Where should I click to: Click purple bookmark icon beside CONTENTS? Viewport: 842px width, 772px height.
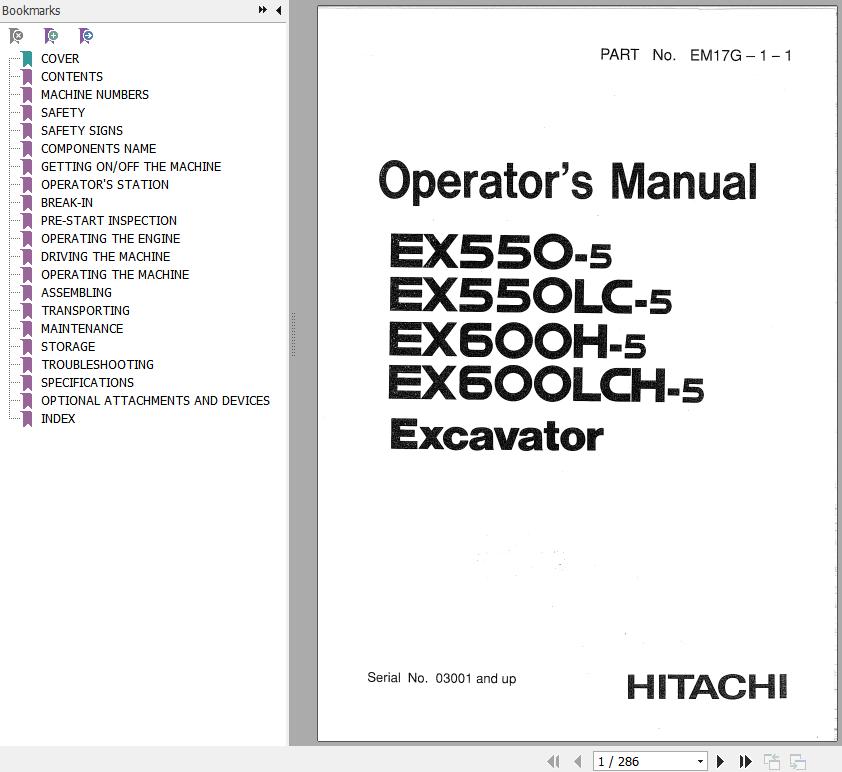point(27,77)
